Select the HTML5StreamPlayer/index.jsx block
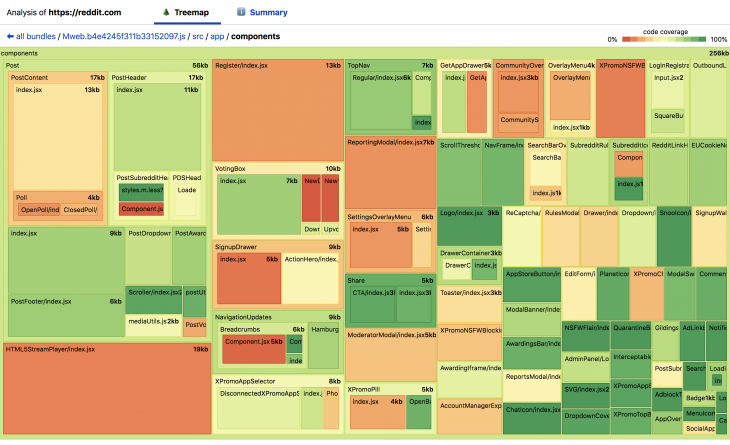 click(x=107, y=389)
